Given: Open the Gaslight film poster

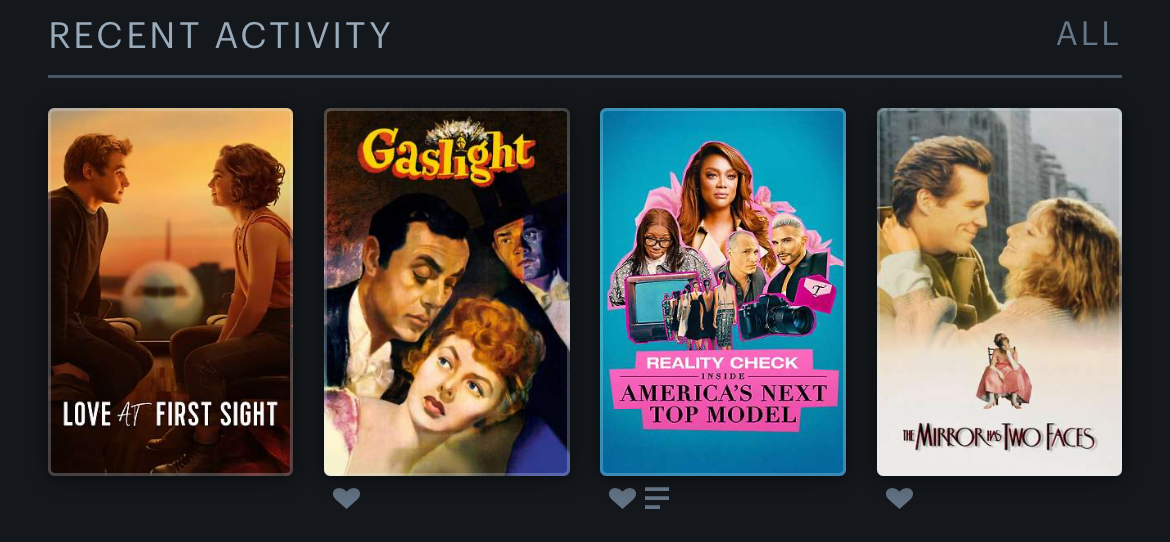Looking at the screenshot, I should tap(446, 292).
